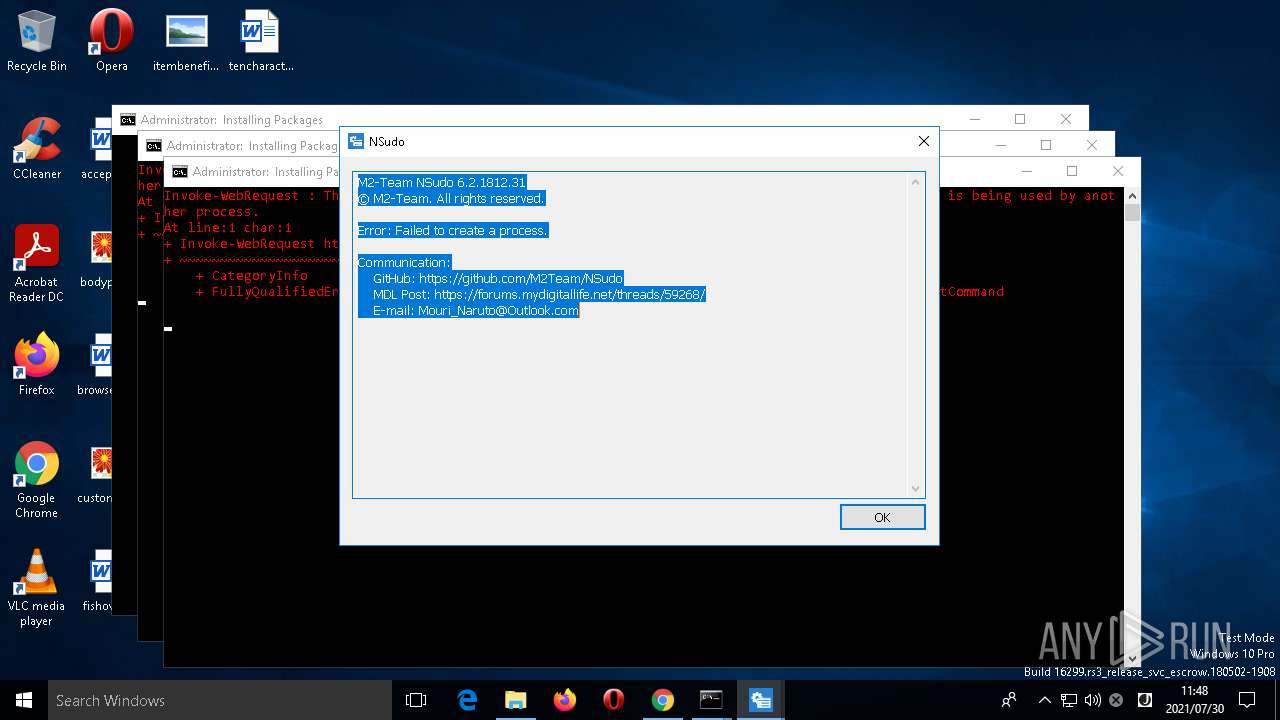Image resolution: width=1280 pixels, height=720 pixels.
Task: Click NSudo text box scroll down arrow
Action: tap(915, 488)
